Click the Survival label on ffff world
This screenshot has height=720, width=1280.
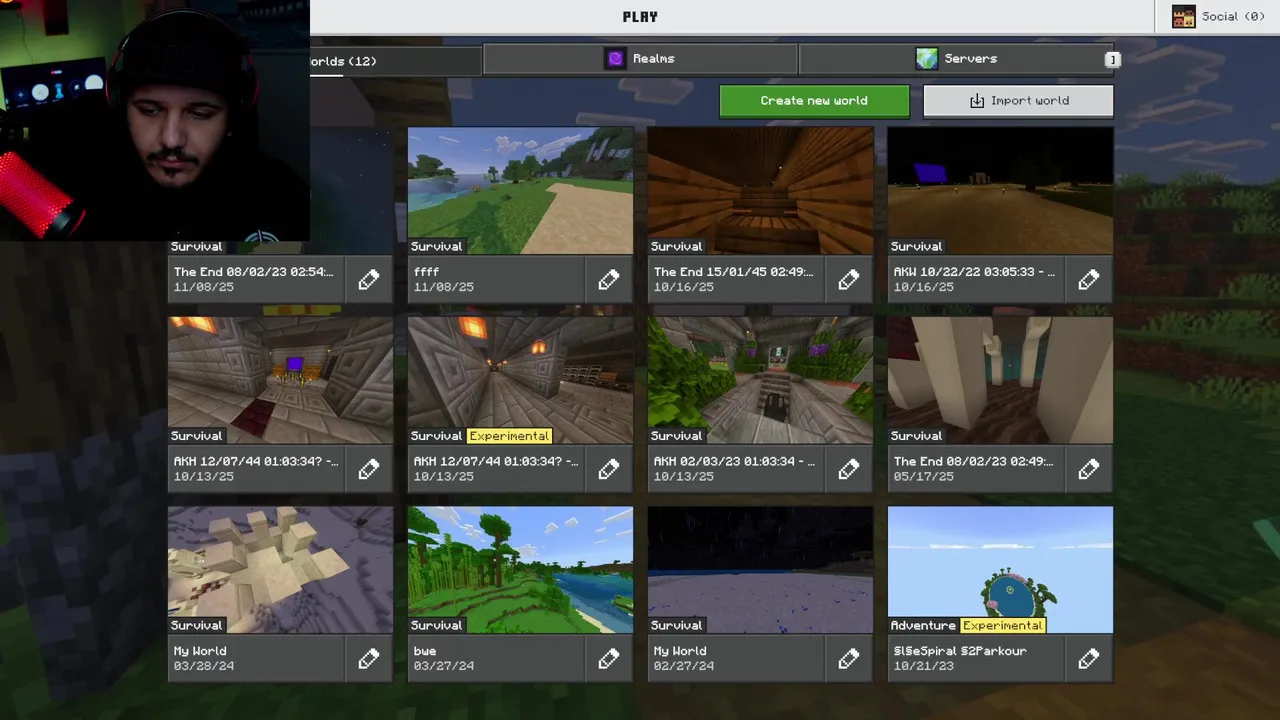437,246
